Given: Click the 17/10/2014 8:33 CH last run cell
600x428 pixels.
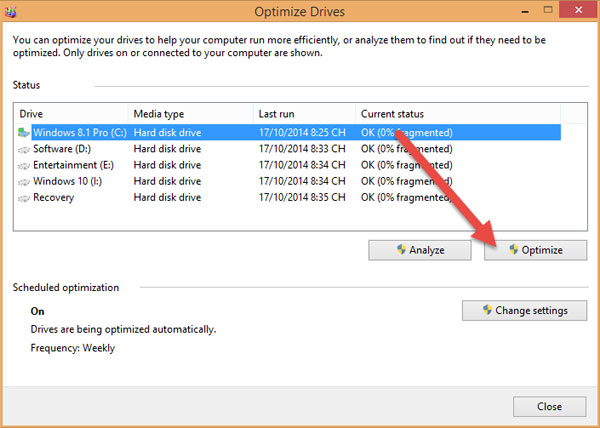Looking at the screenshot, I should coord(302,149).
